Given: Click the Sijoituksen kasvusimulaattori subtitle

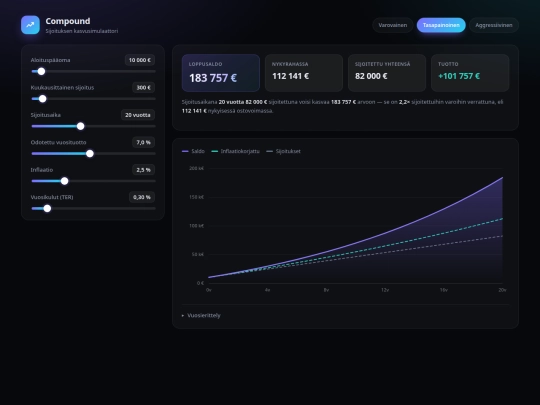Looking at the screenshot, I should (82, 31).
